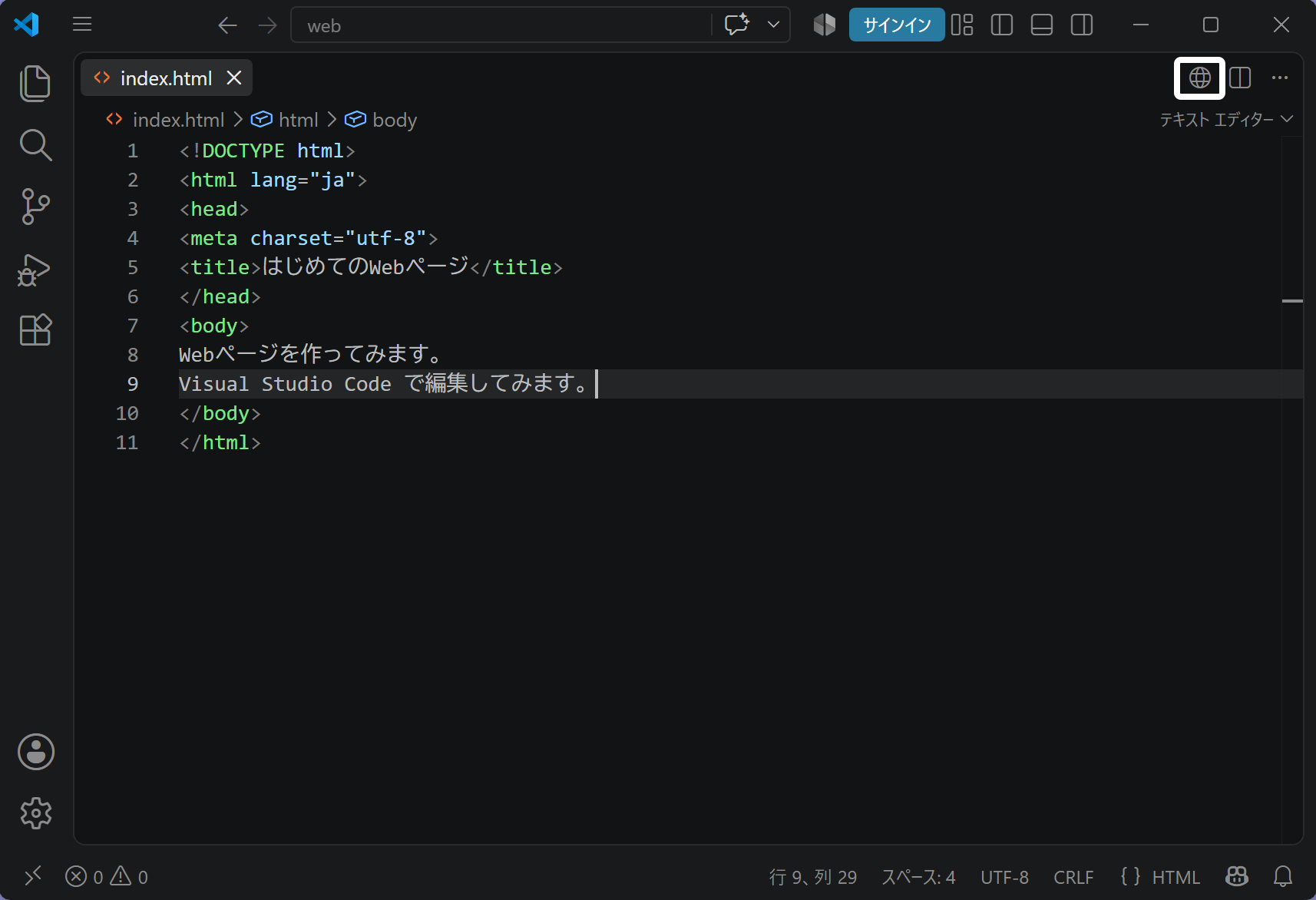Viewport: 1316px width, 900px height.
Task: Toggle the bottom panel
Action: (1042, 25)
